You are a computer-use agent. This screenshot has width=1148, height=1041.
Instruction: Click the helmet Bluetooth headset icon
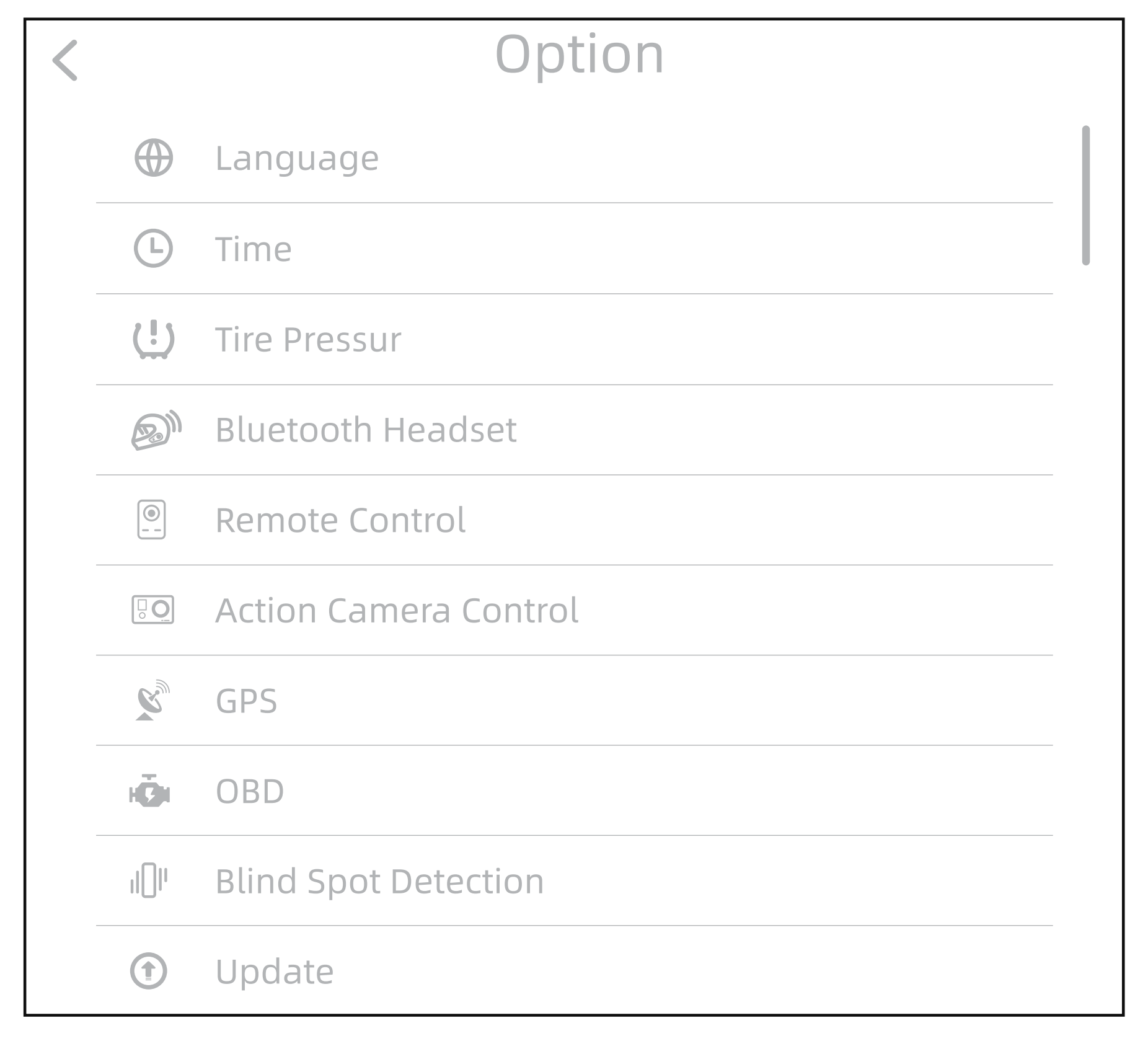pos(156,430)
